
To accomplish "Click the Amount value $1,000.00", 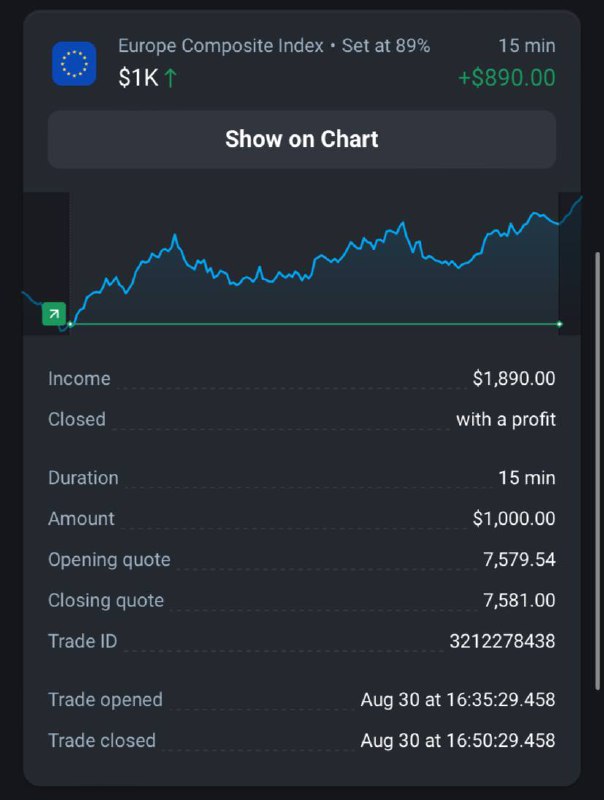I will coord(514,518).
